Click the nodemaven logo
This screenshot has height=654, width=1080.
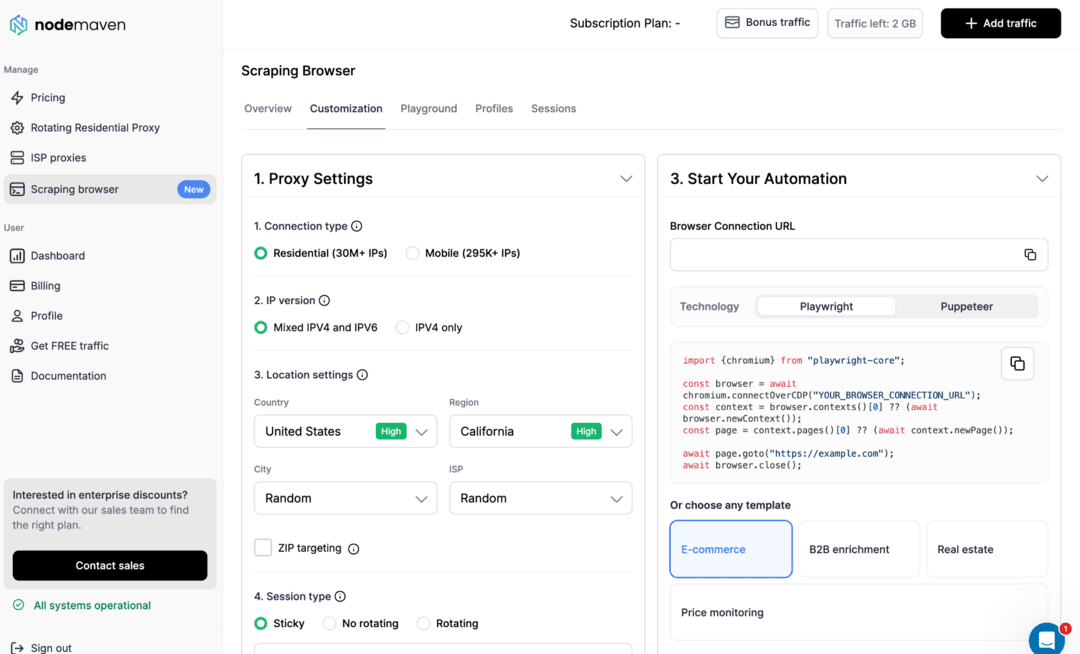coord(67,25)
